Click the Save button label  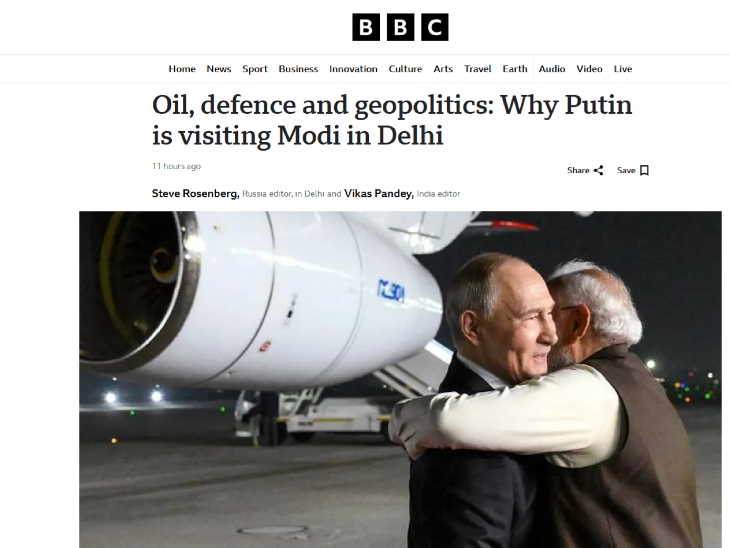coord(626,170)
